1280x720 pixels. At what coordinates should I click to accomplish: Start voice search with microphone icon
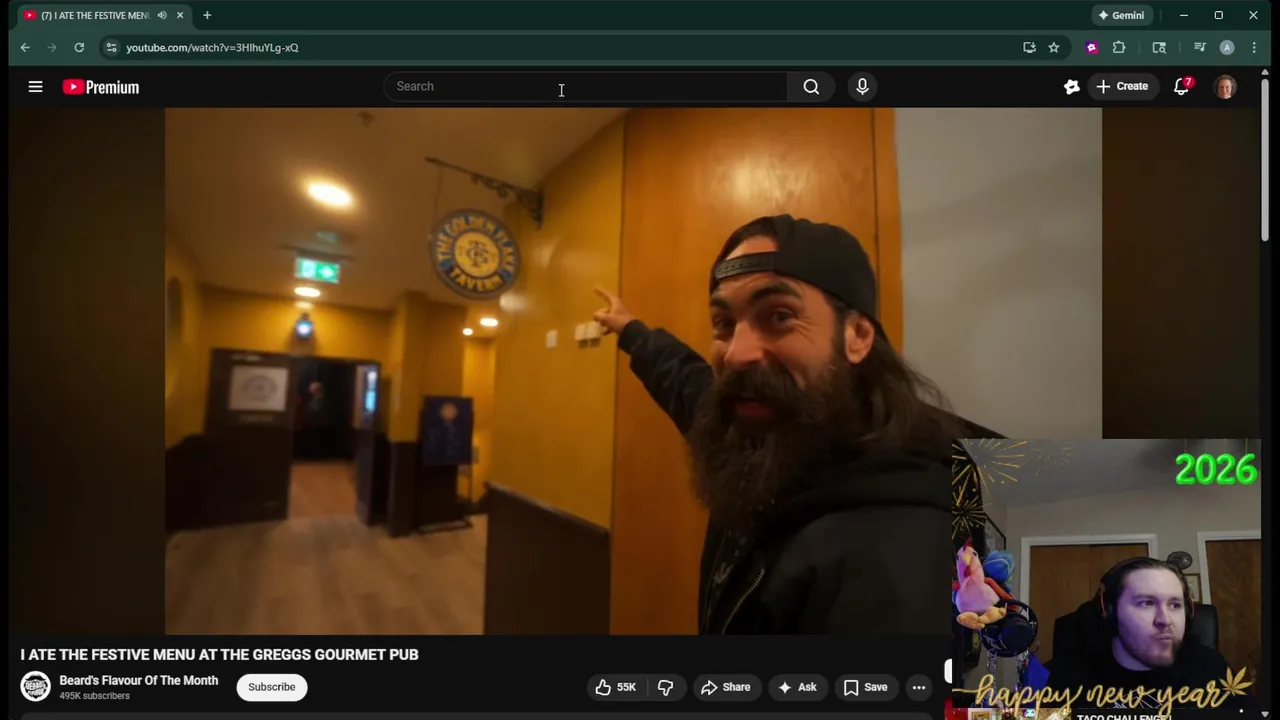point(862,87)
